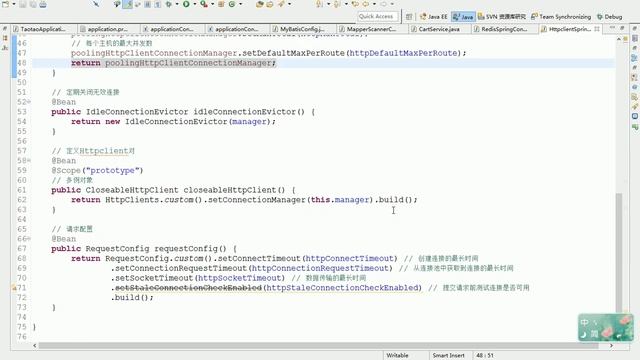Click the New Java Class green icon

point(231,4)
